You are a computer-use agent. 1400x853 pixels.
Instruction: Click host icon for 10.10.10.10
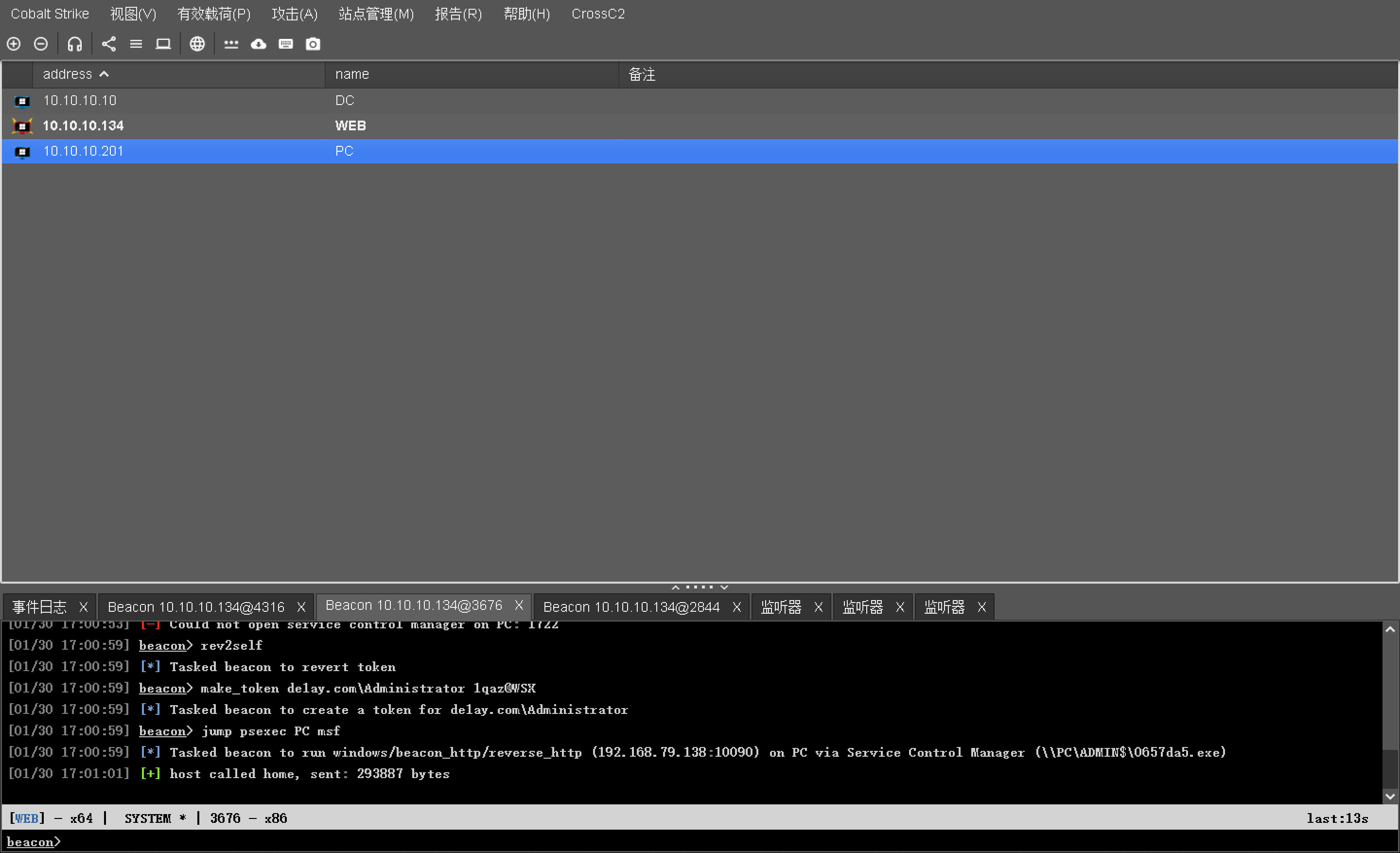click(22, 101)
